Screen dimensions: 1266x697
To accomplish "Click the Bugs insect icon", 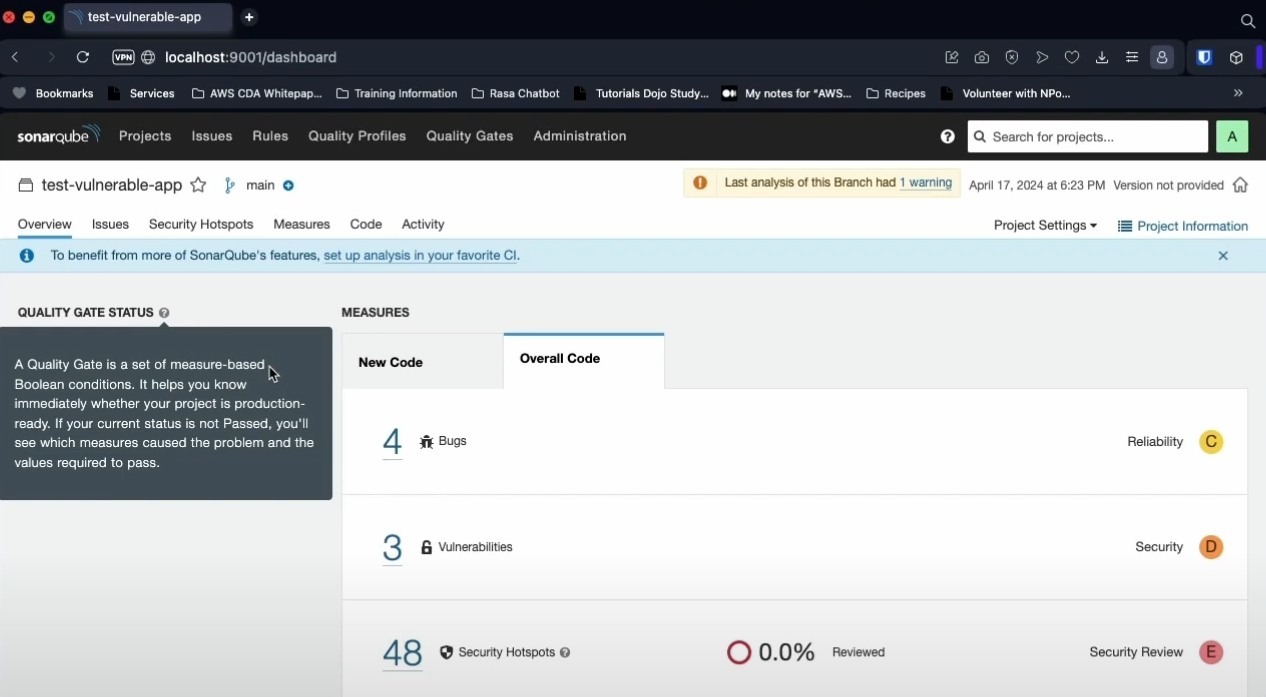I will [425, 441].
